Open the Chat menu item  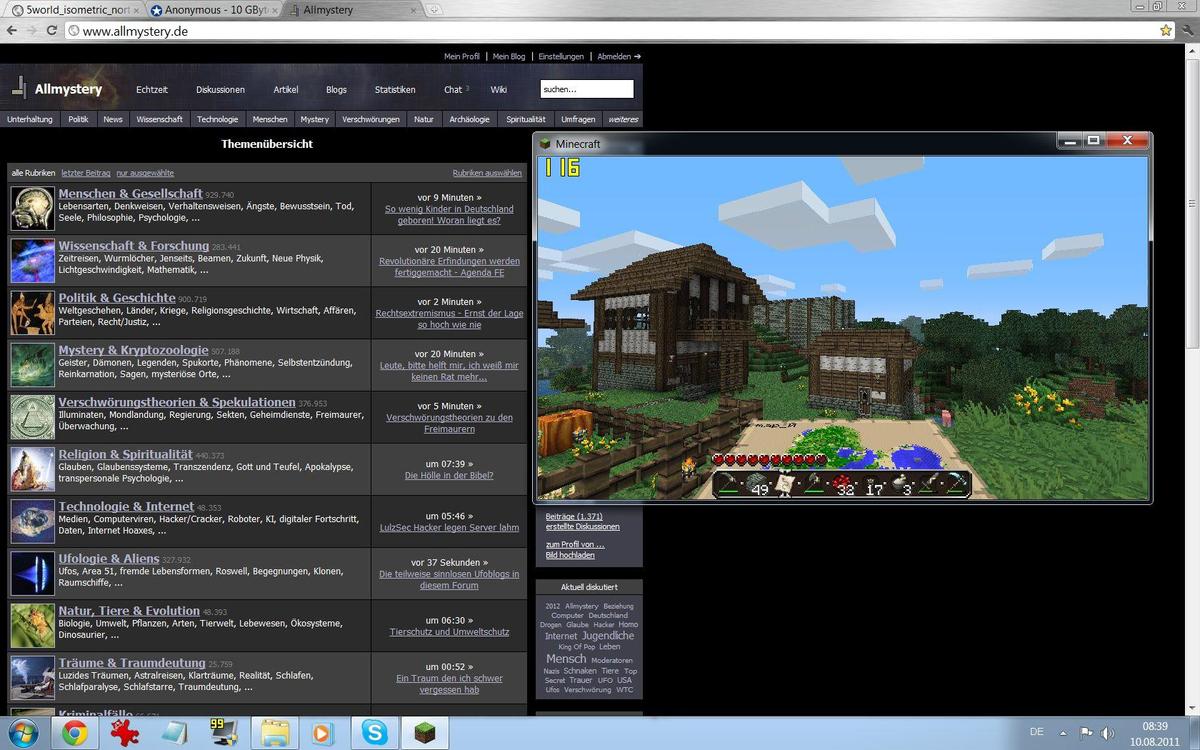click(453, 89)
